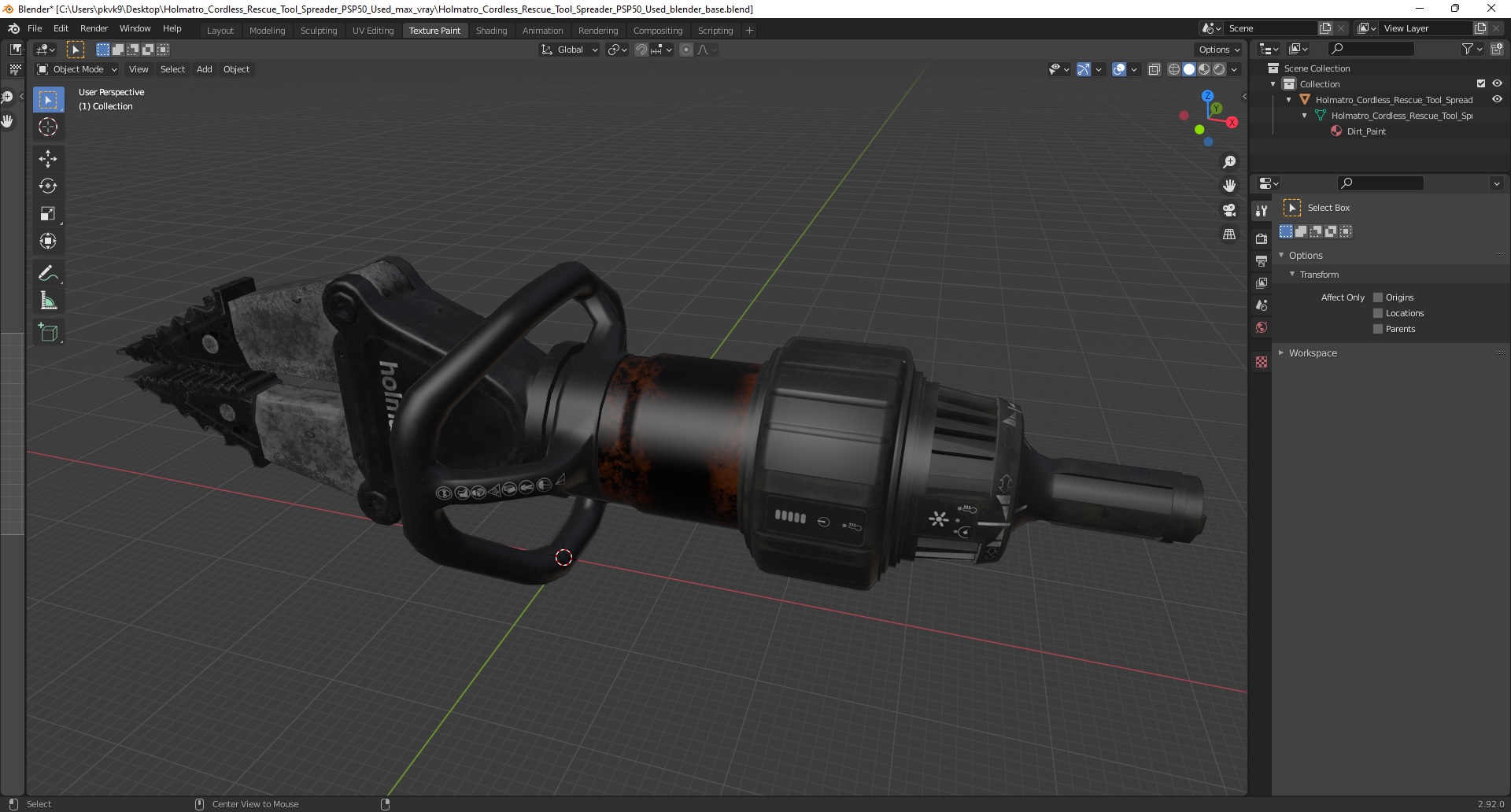Viewport: 1511px width, 812px height.
Task: Enable Affect Only Origins checkbox
Action: click(x=1378, y=297)
